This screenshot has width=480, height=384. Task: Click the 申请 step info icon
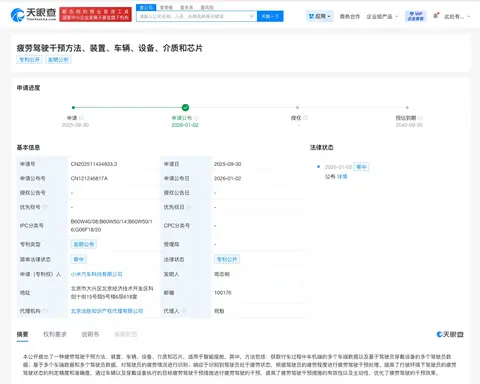click(x=82, y=118)
